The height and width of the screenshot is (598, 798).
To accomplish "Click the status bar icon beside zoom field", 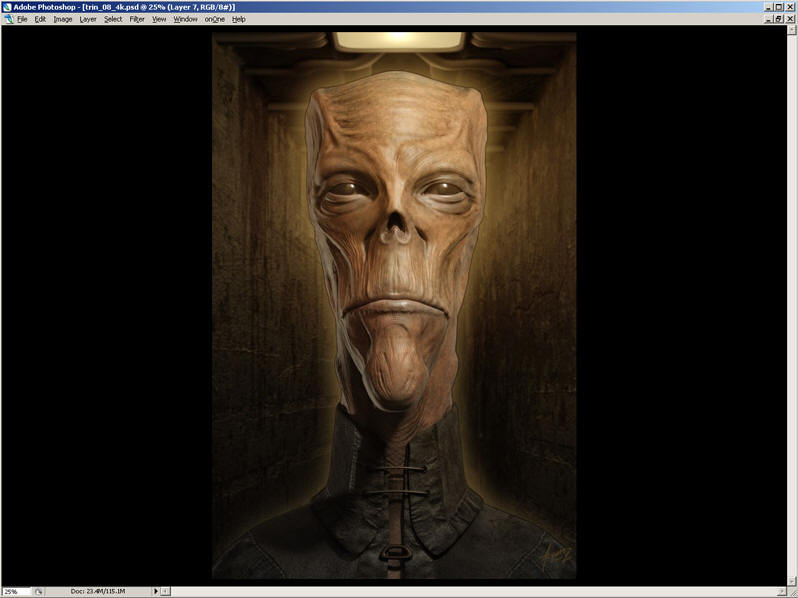I will (38, 591).
